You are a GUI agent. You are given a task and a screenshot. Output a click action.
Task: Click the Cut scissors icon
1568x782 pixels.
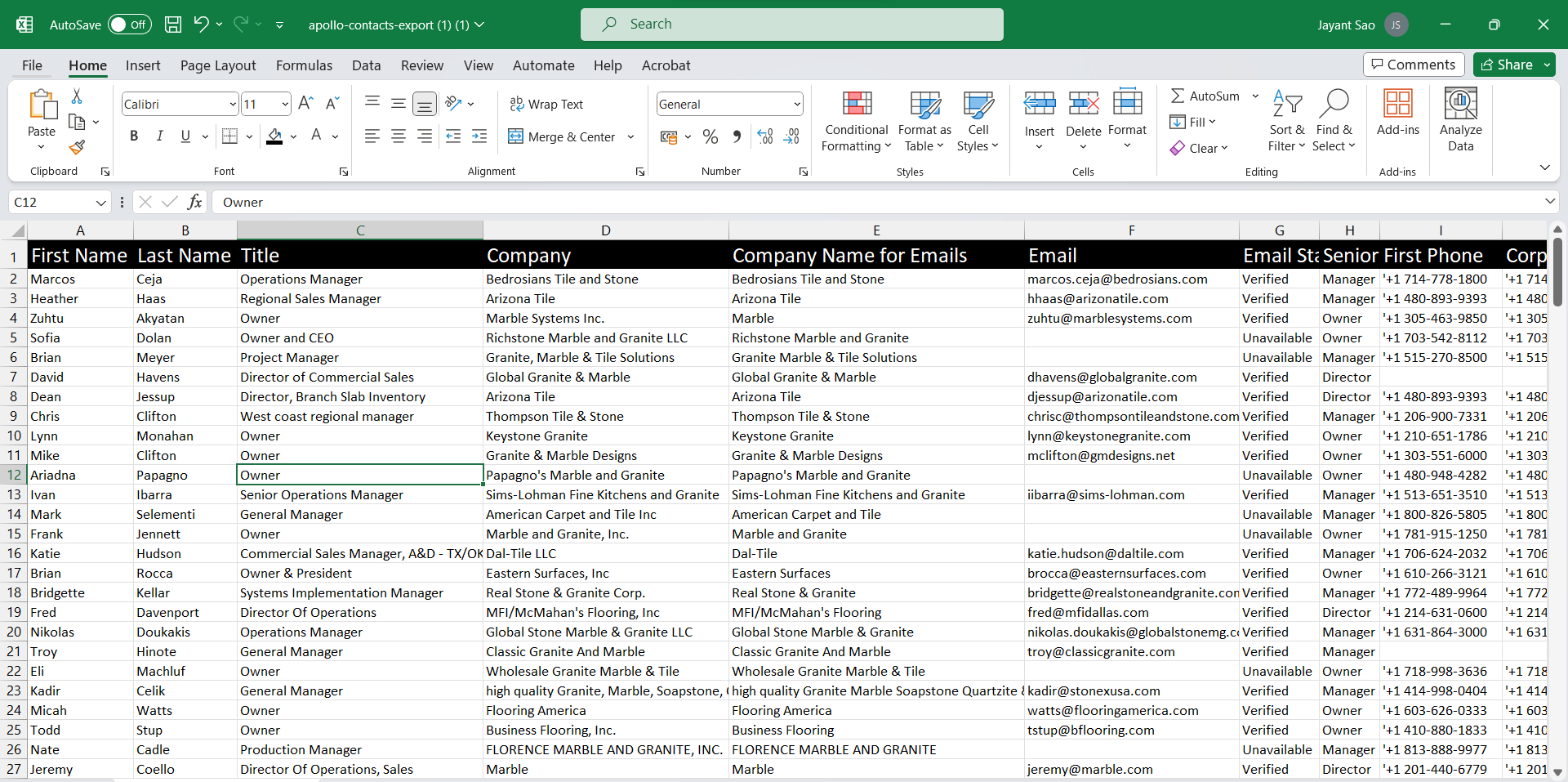coord(77,96)
